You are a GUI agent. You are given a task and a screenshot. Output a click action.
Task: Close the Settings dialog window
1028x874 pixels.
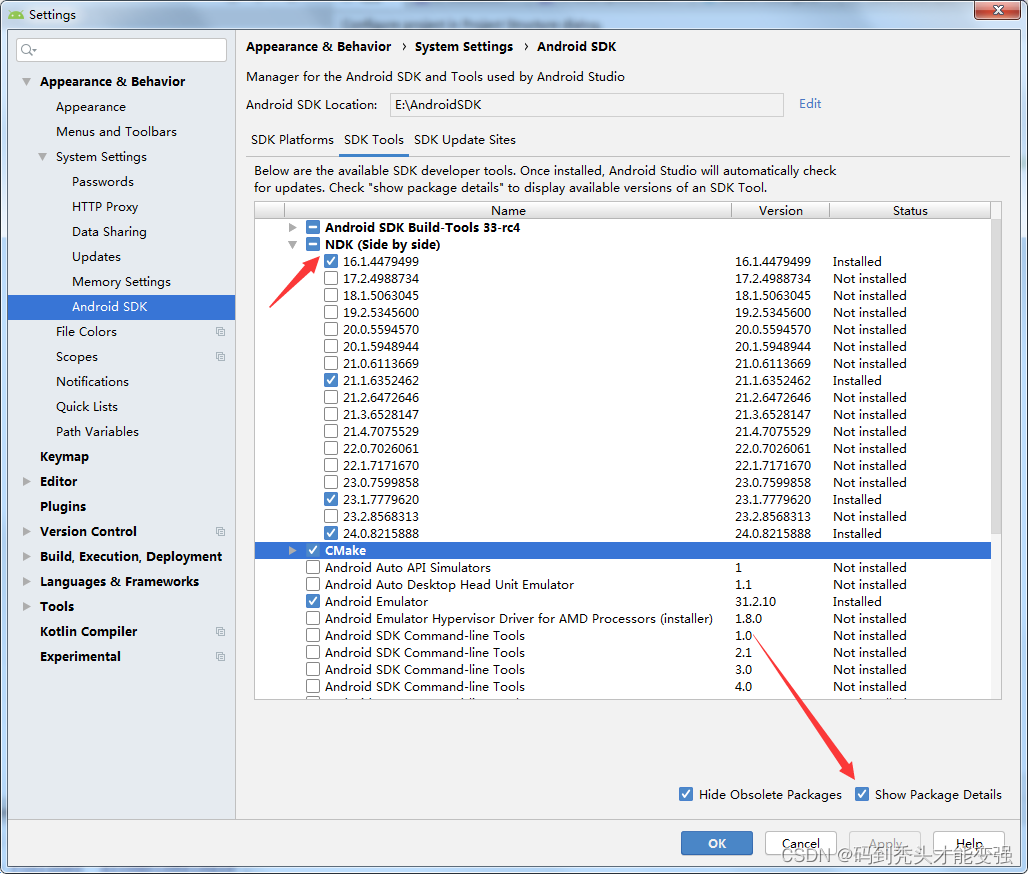(997, 10)
